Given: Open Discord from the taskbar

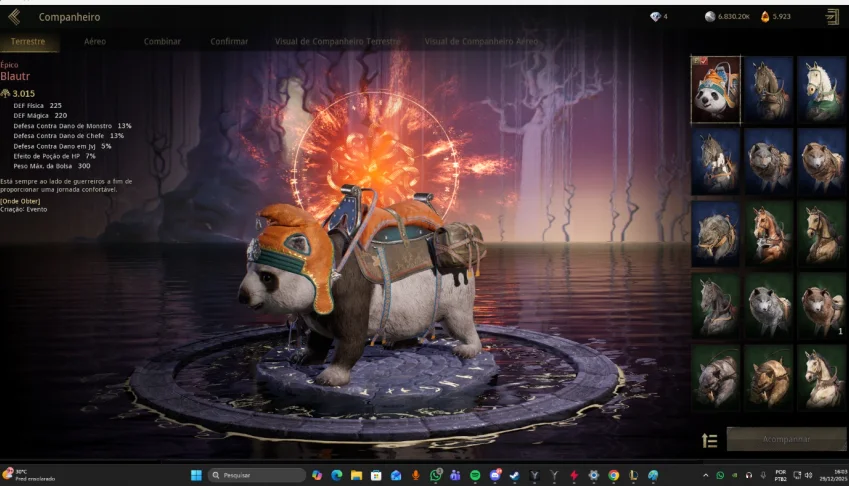Looking at the screenshot, I should click(495, 475).
